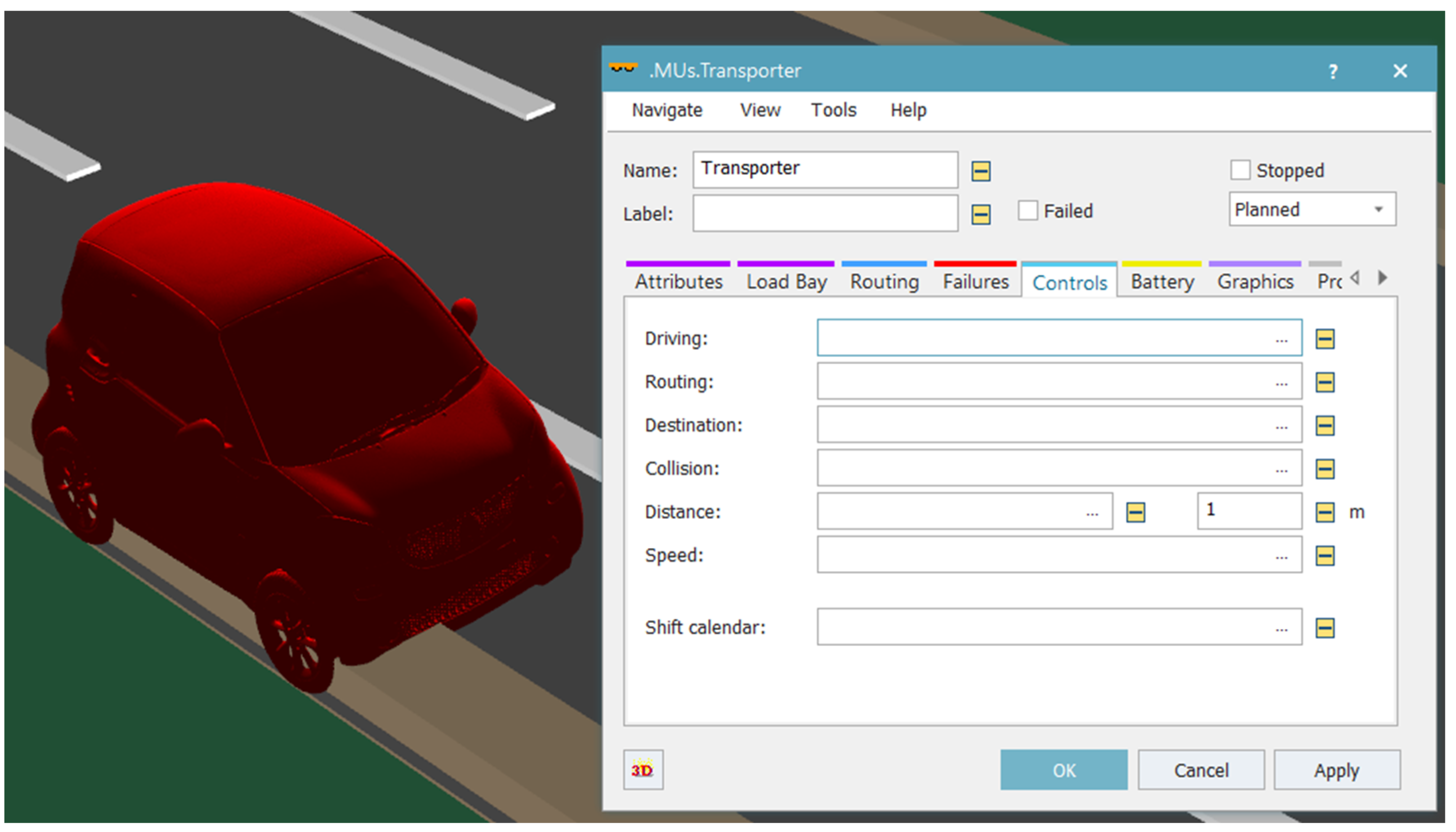Image resolution: width=1456 pixels, height=832 pixels.
Task: Open 3D properties with the 3D icon
Action: 643,770
